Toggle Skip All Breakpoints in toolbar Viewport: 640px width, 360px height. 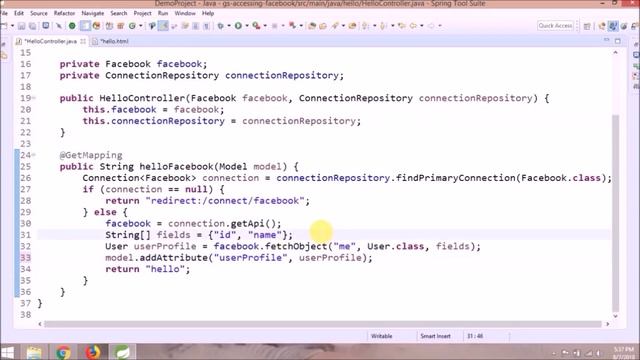[59, 26]
